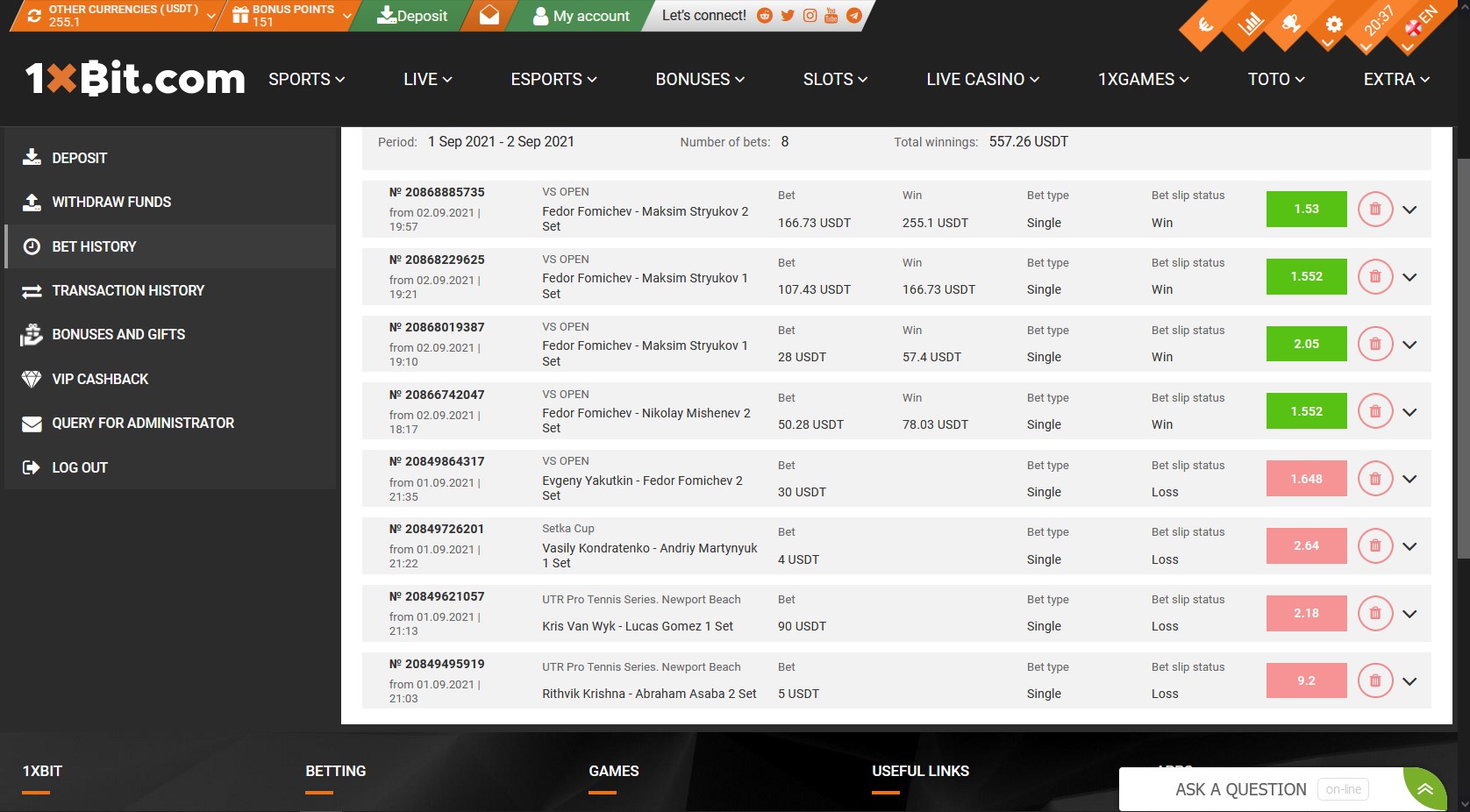The image size is (1470, 812).
Task: Delete bet 20868885735 with trash icon
Action: coord(1375,209)
